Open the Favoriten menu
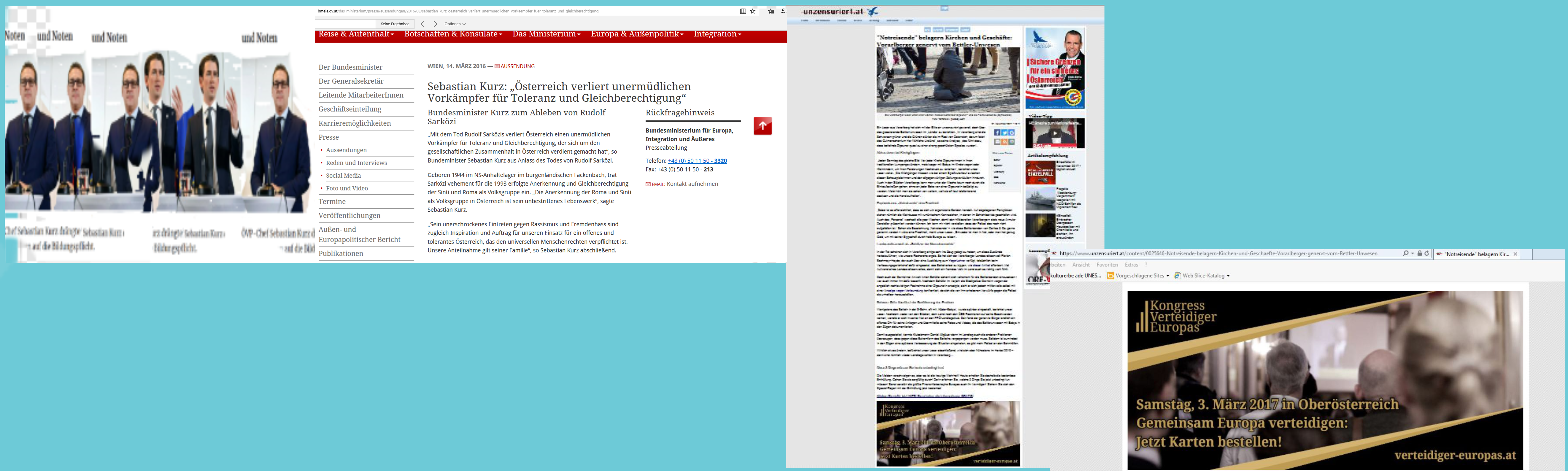The image size is (1568, 471). click(x=1107, y=265)
